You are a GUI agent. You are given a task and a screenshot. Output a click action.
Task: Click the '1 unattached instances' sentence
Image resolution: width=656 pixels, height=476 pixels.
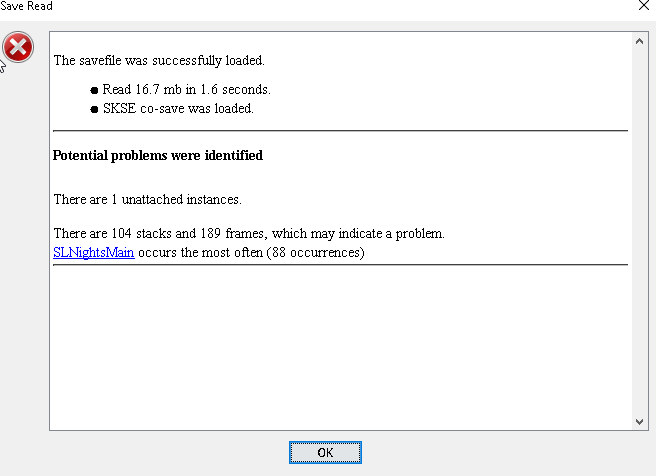pyautogui.click(x=147, y=199)
